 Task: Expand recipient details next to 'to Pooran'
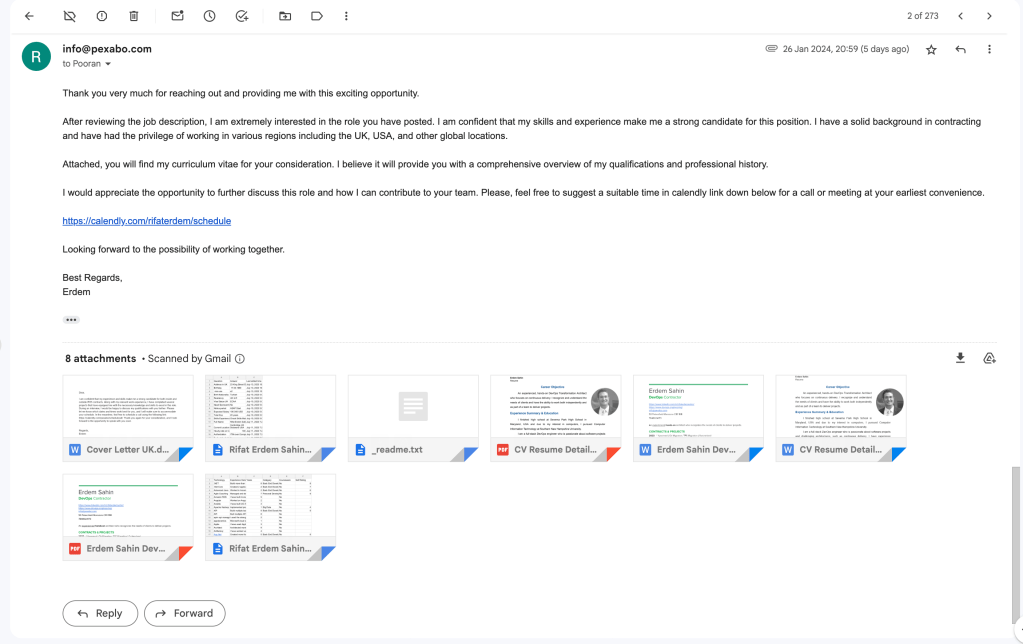tap(108, 64)
